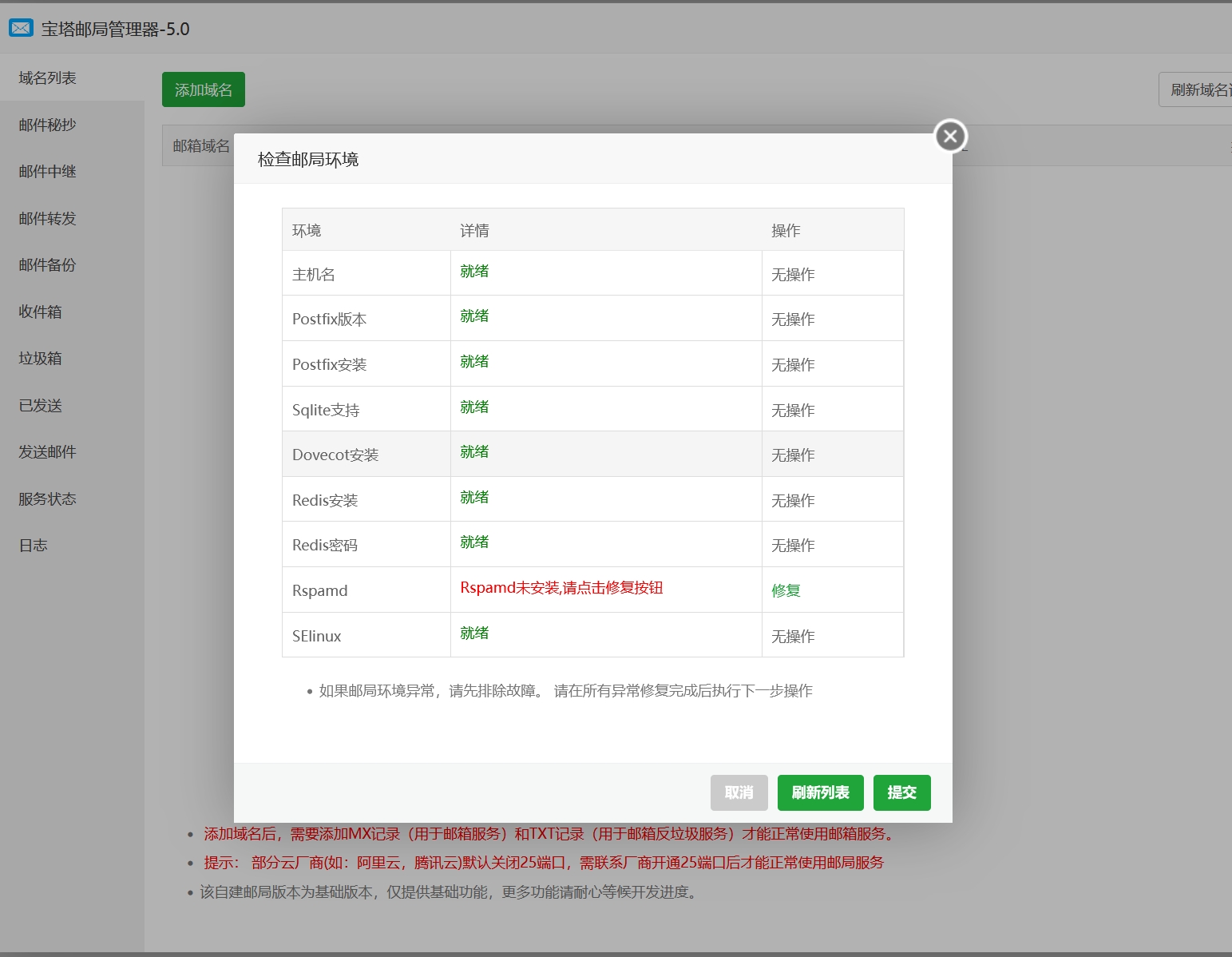Click 修复 to repair Rspamd
This screenshot has width=1232, height=957.
tap(786, 590)
